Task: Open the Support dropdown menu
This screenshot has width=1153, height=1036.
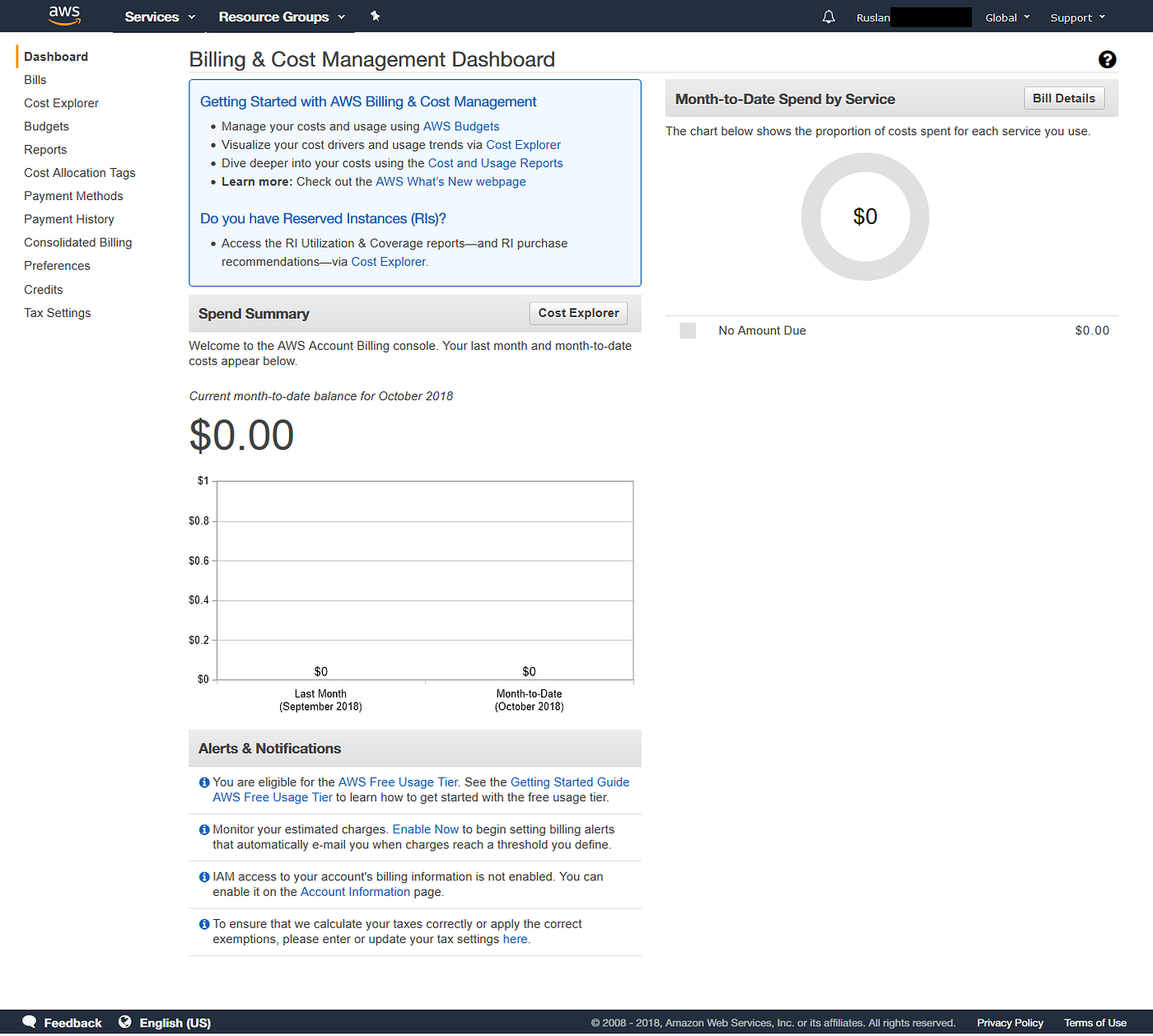Action: coord(1077,17)
